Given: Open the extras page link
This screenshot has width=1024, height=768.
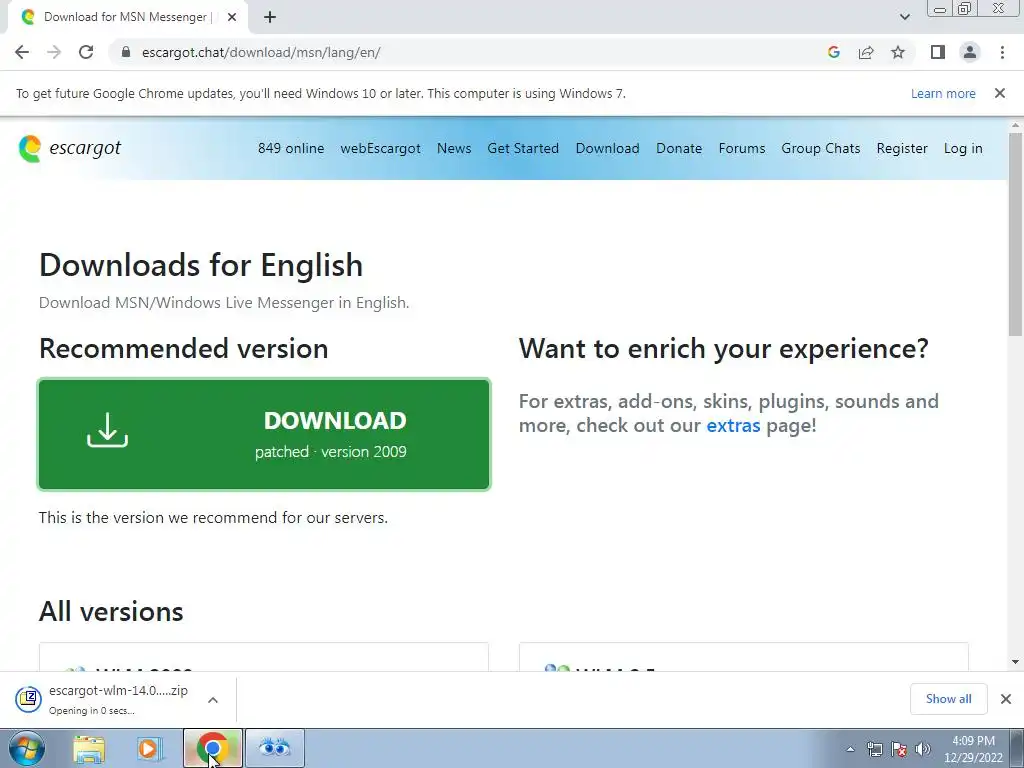Looking at the screenshot, I should pos(733,426).
